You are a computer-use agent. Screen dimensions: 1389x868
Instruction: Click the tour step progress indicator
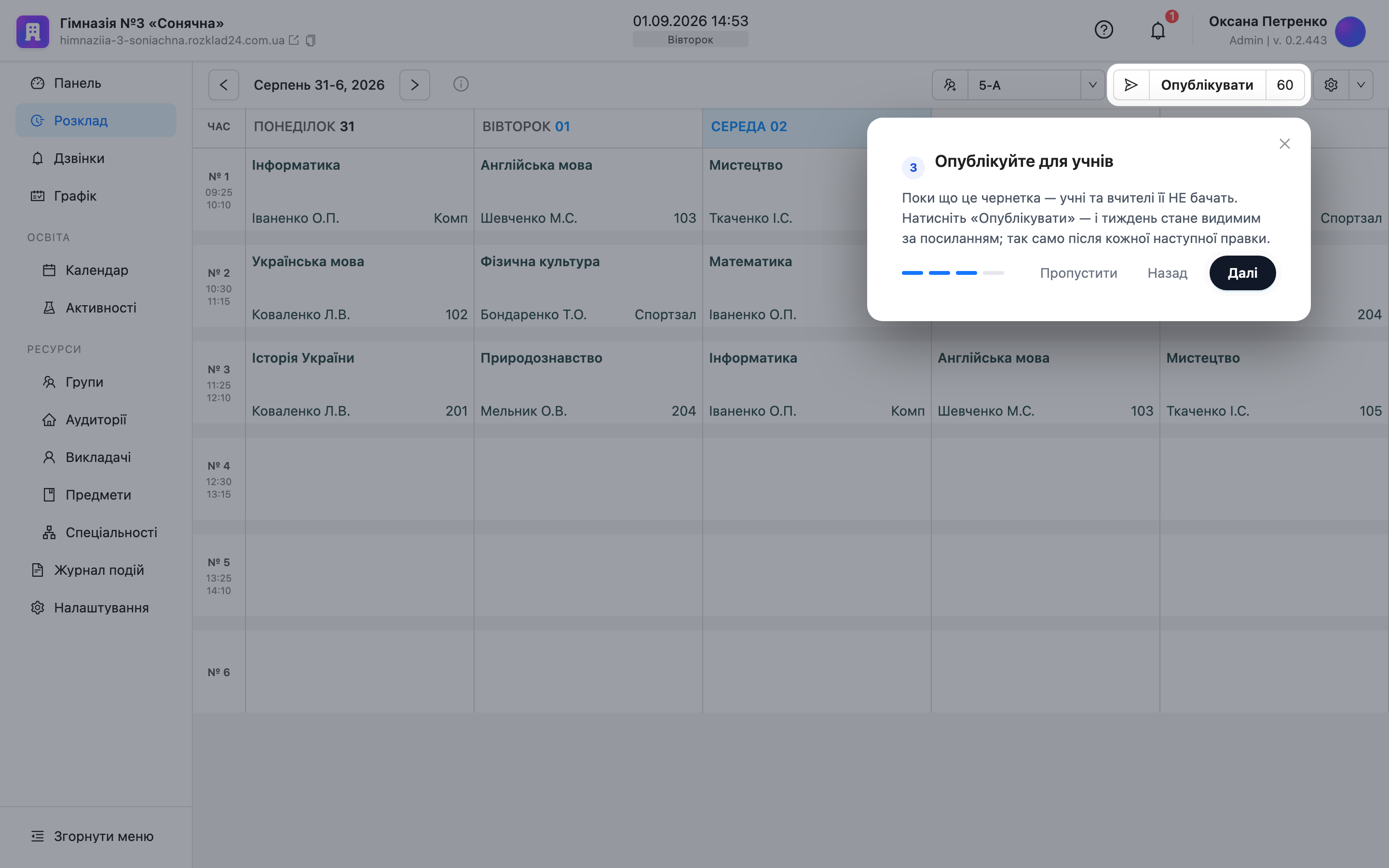coord(952,272)
